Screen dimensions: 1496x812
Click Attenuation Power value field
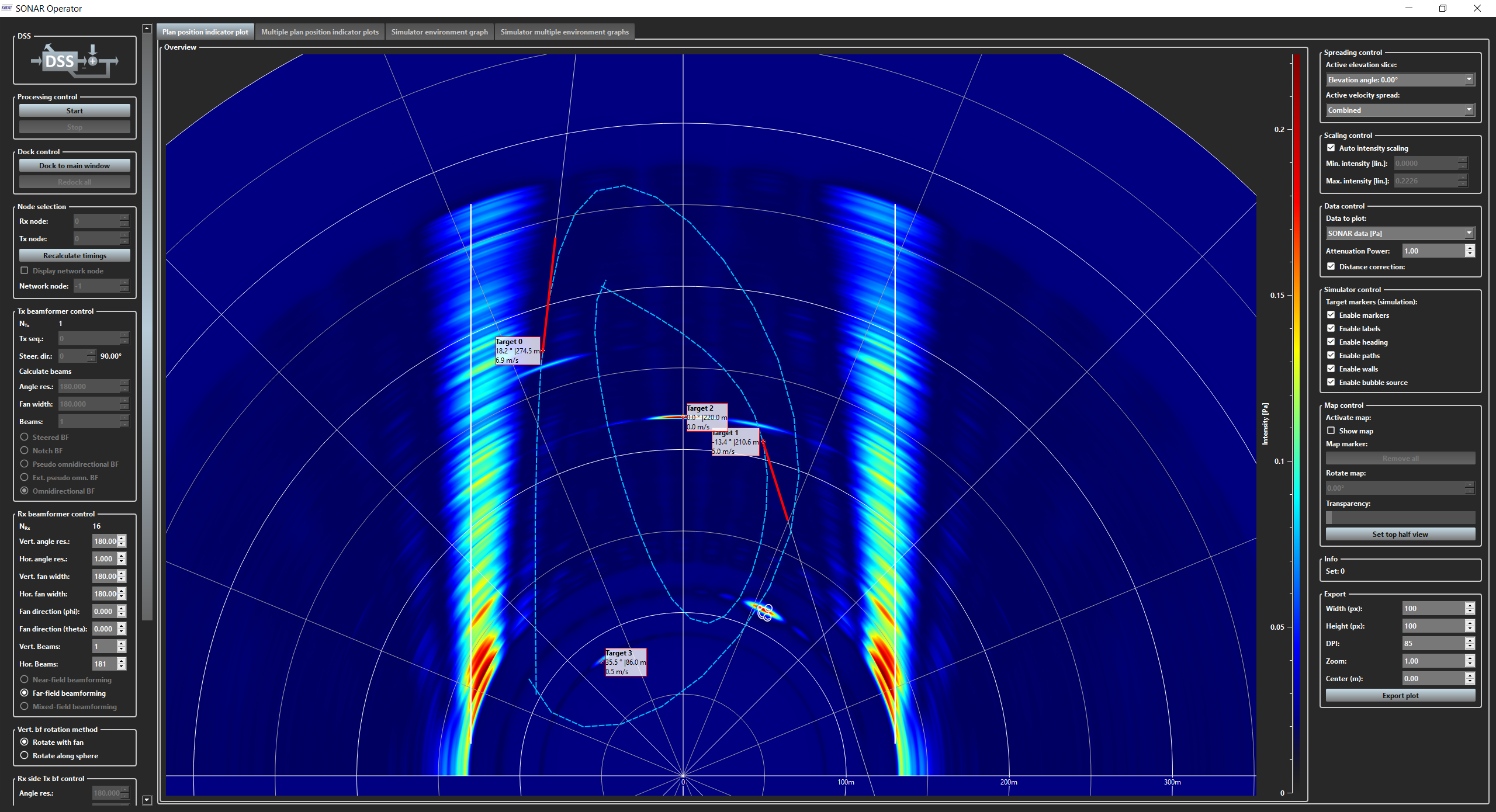1434,251
